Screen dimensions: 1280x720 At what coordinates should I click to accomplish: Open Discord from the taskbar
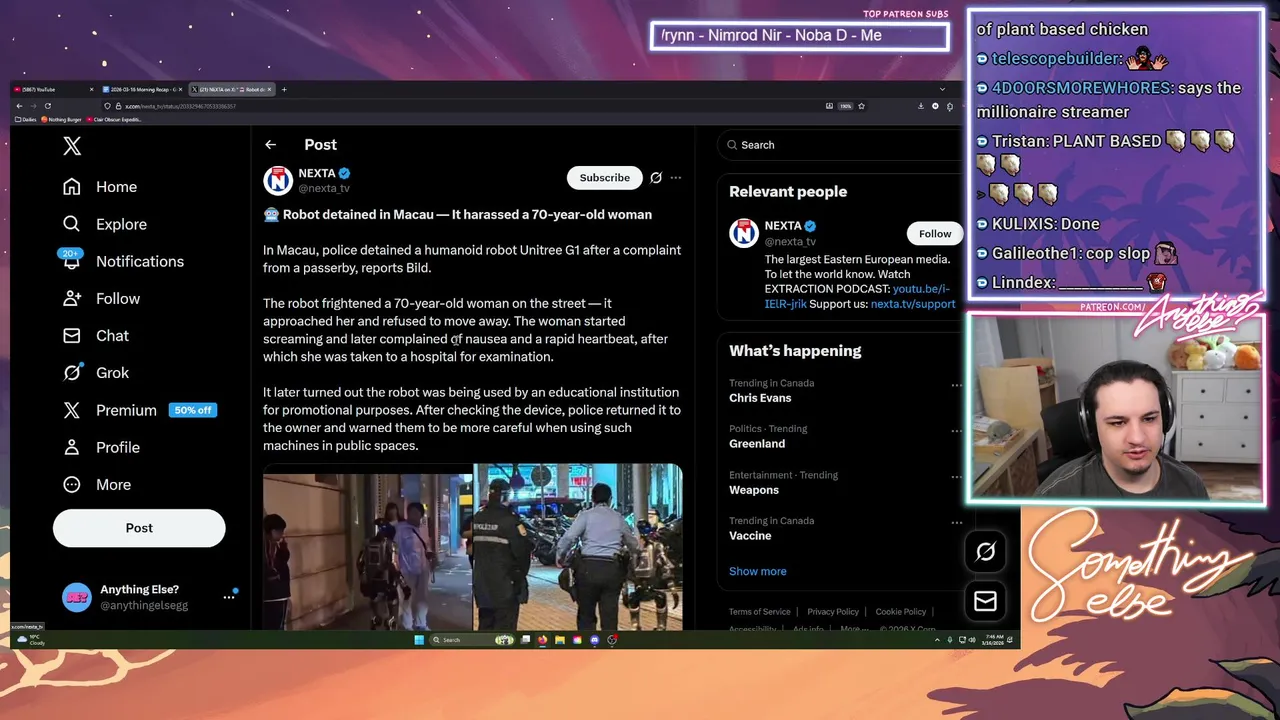tap(594, 640)
